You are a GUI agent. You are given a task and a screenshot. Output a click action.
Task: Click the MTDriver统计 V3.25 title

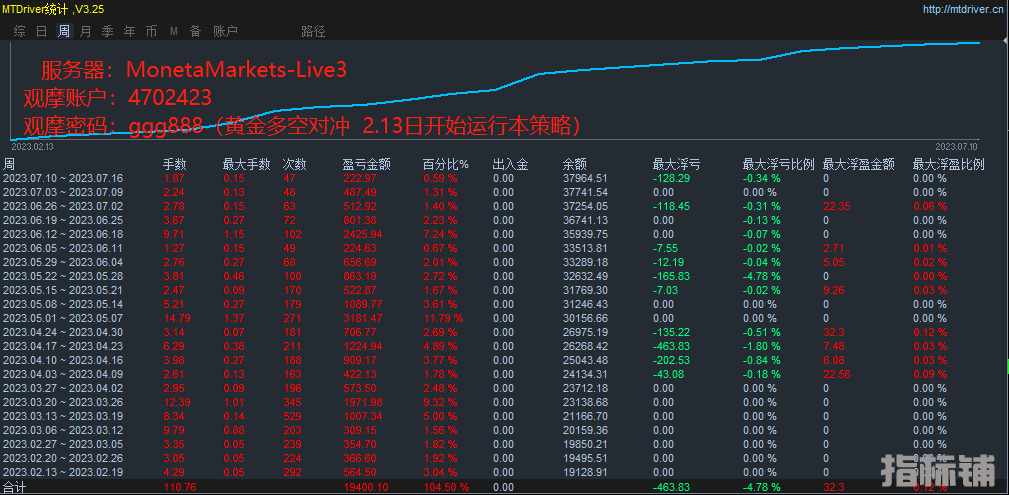53,9
